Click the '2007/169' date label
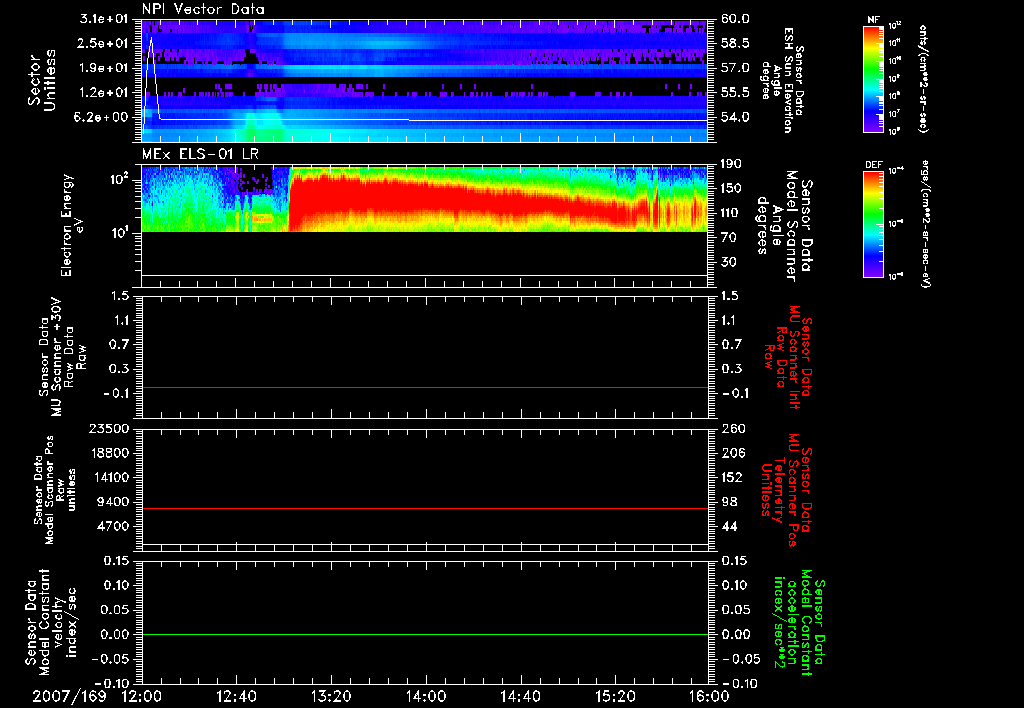 coord(69,696)
